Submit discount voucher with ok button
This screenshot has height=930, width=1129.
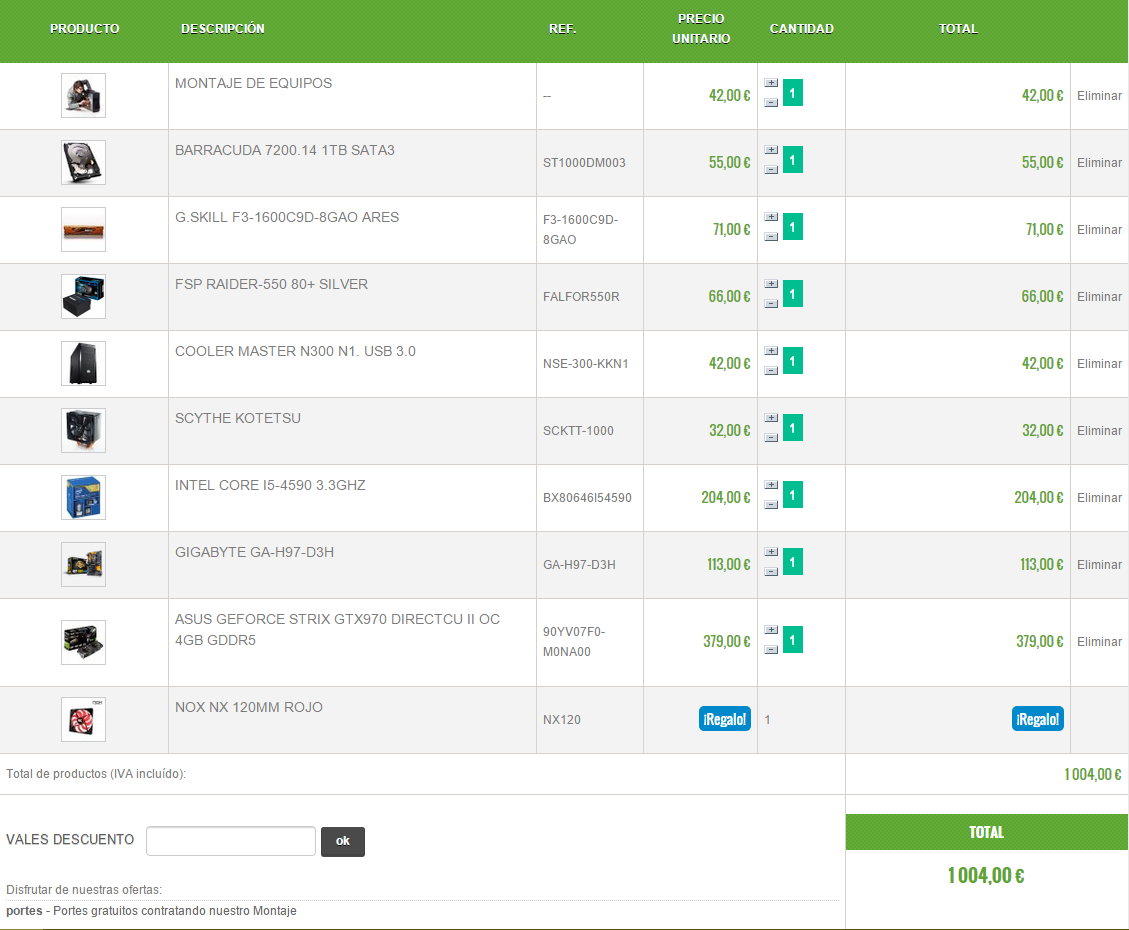(x=343, y=841)
